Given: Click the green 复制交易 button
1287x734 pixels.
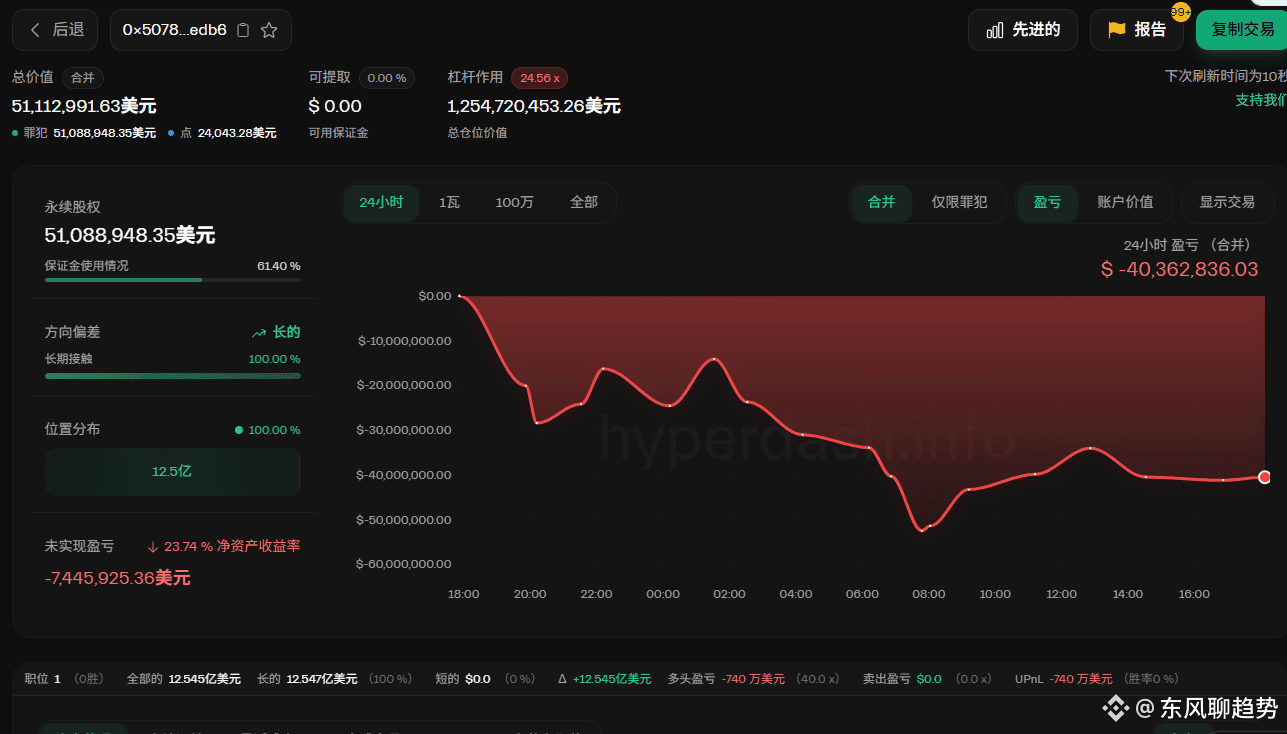Looking at the screenshot, I should click(x=1243, y=30).
